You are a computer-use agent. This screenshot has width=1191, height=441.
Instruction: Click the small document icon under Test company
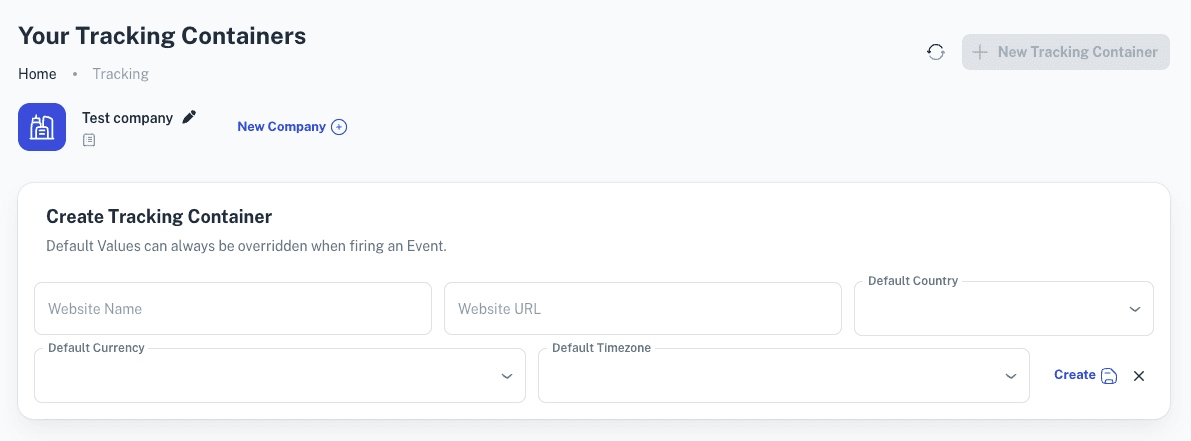pyautogui.click(x=89, y=140)
